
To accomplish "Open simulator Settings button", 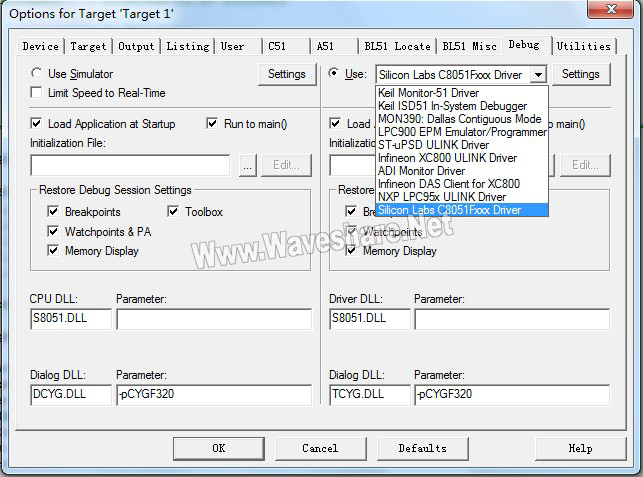I will click(x=287, y=74).
